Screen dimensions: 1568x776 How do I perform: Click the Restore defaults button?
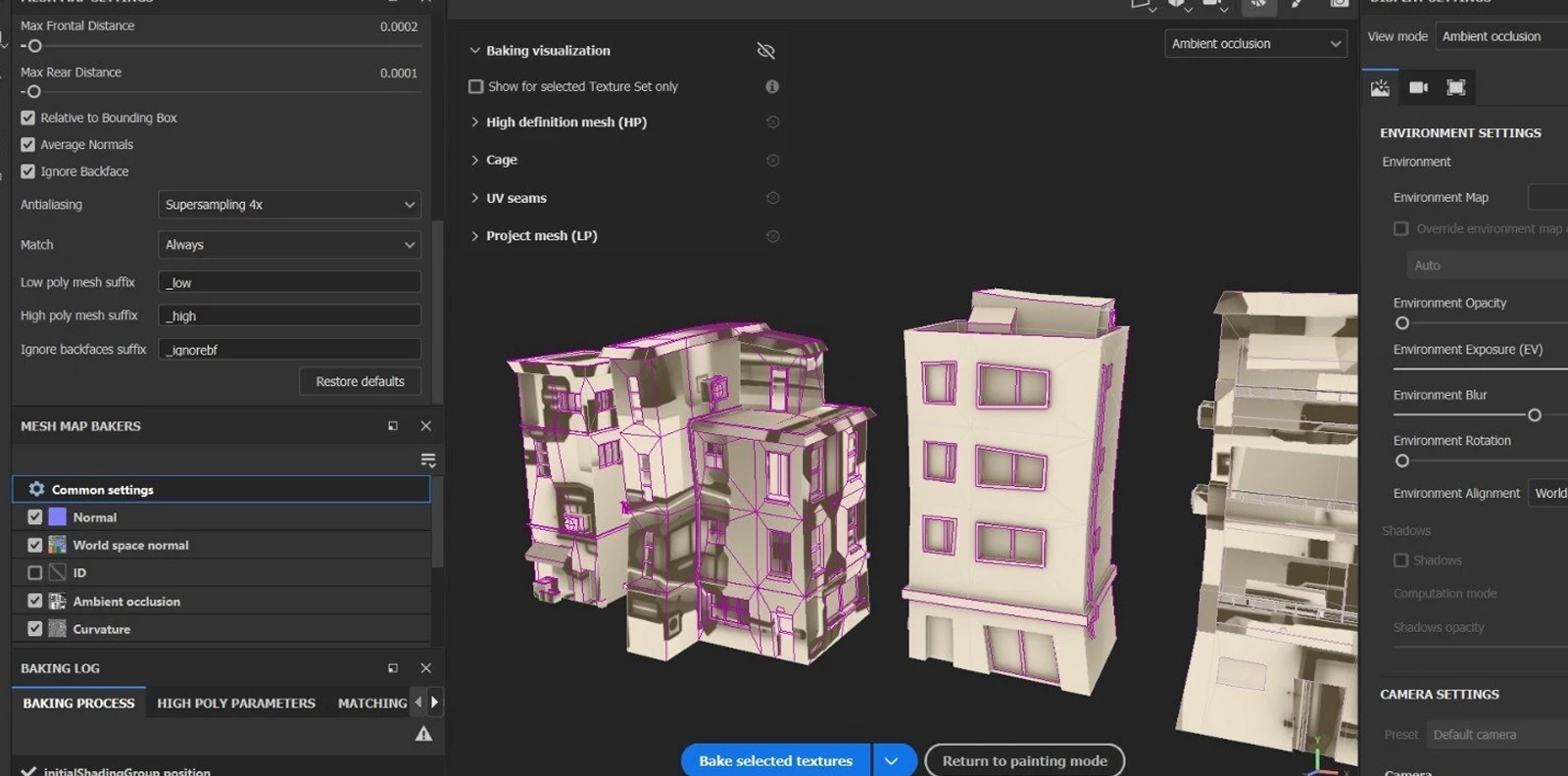[360, 381]
